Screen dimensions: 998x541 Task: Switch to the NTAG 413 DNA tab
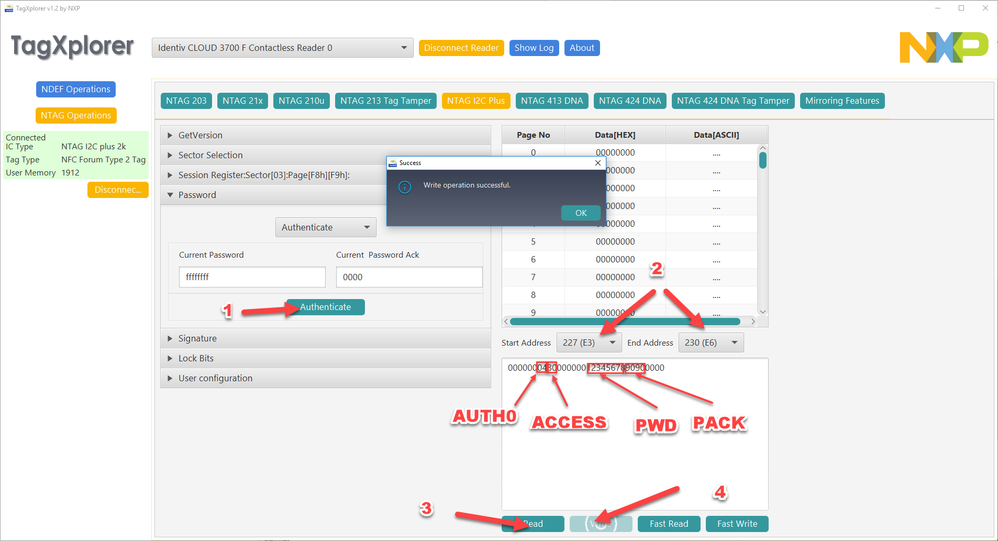[x=552, y=101]
